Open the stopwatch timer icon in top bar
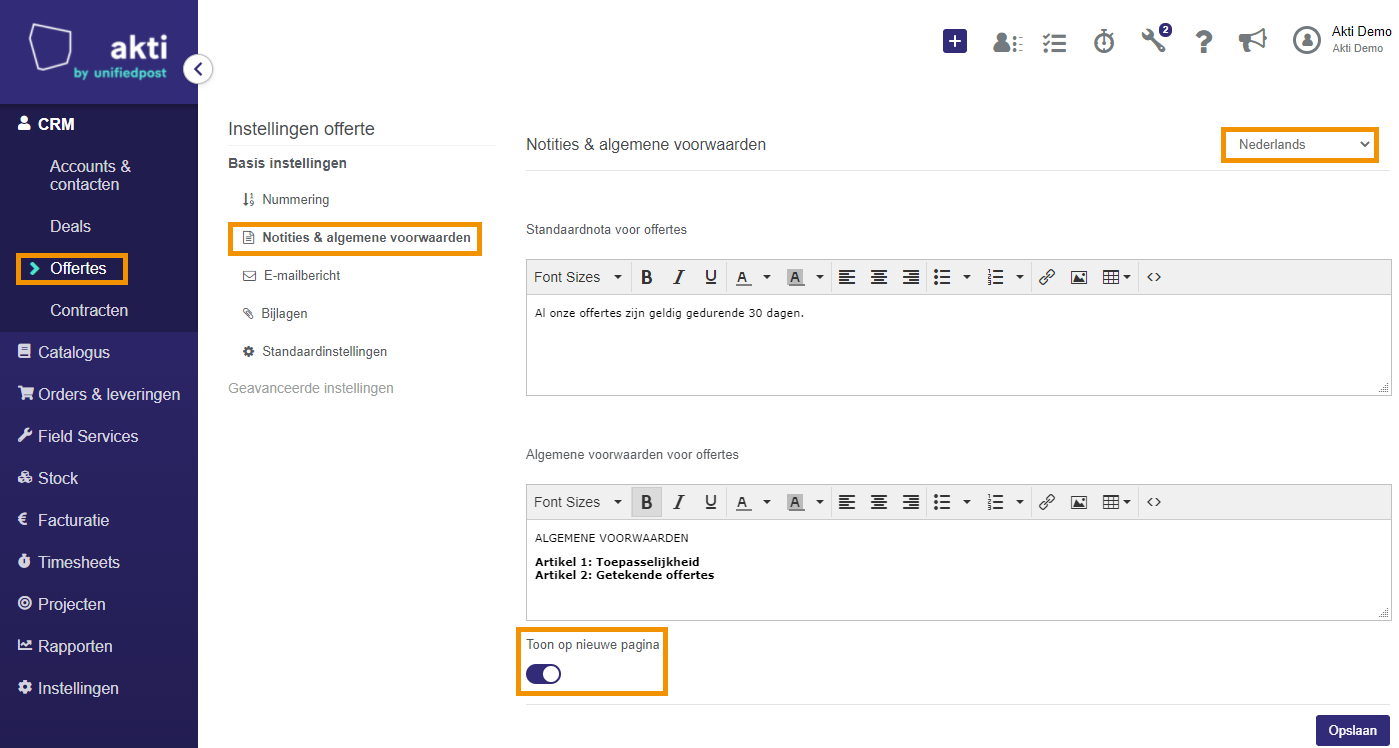This screenshot has height=748, width=1399. [1104, 41]
